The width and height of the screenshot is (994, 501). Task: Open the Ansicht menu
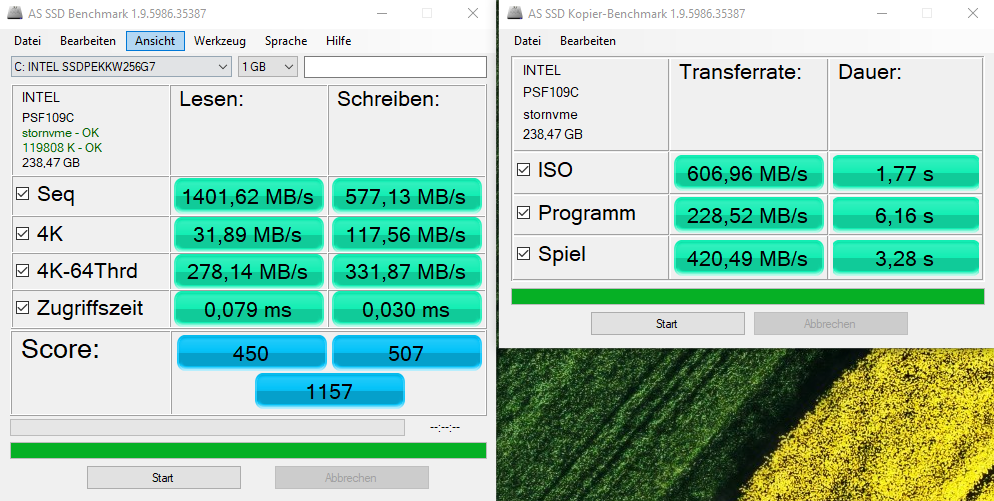(155, 41)
